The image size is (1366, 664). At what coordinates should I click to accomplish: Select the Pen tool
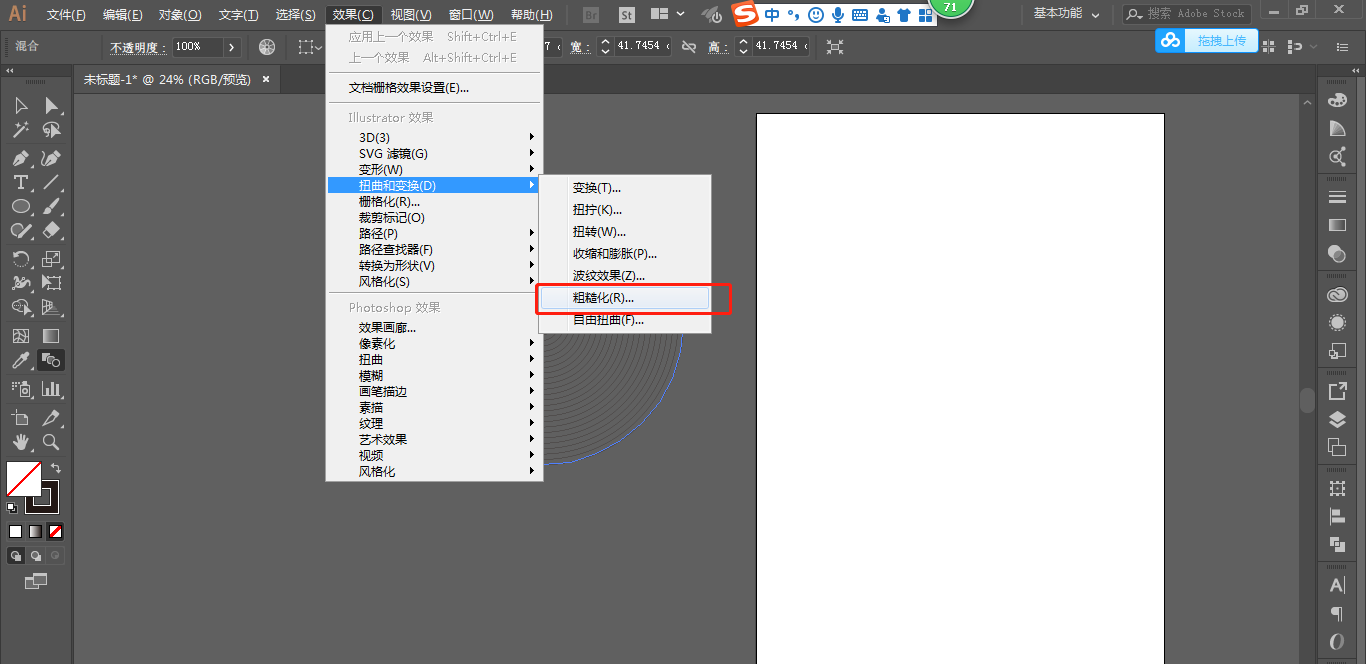[x=20, y=158]
